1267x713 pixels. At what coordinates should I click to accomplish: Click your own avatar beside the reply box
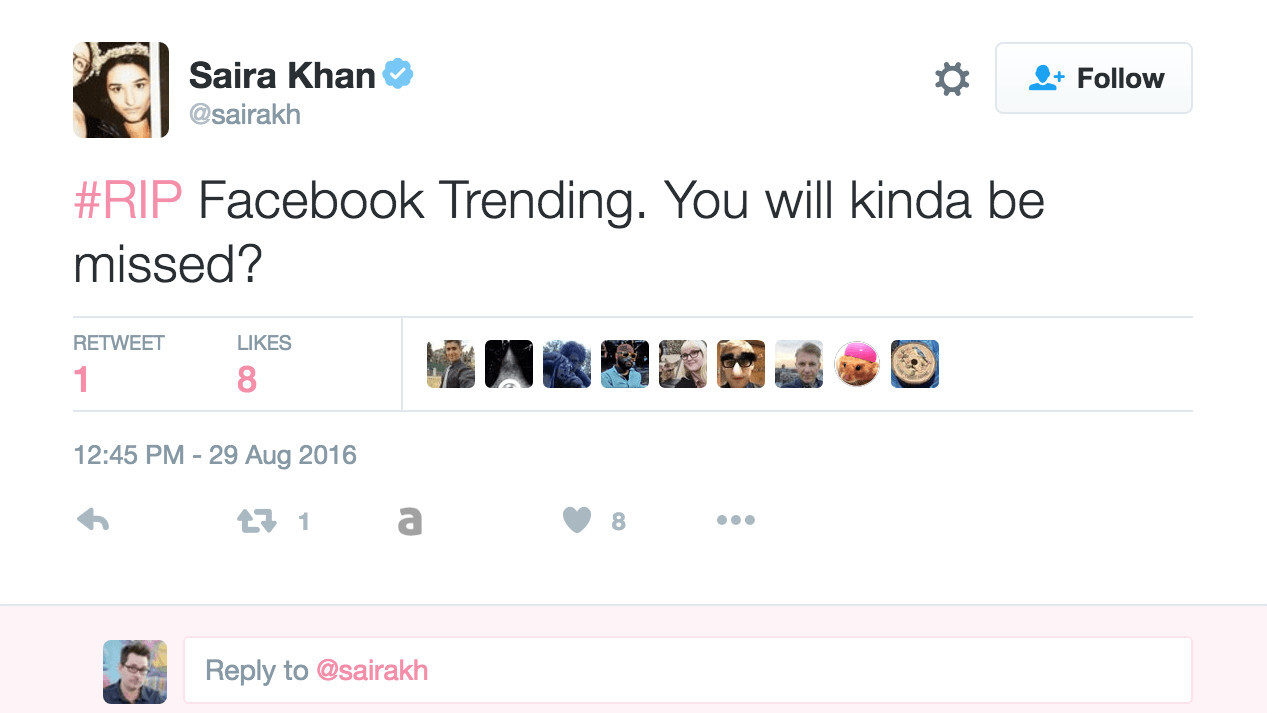pos(135,671)
